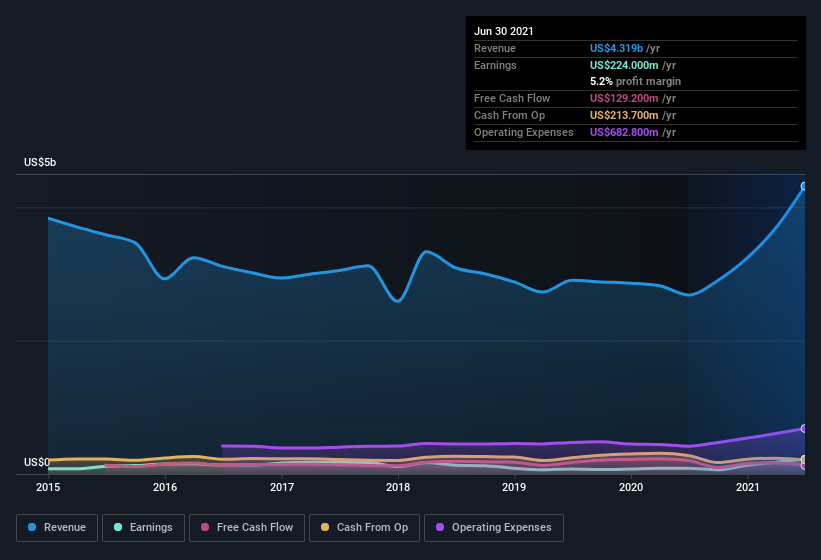Click the 2018 x-axis label
Image resolution: width=821 pixels, height=560 pixels.
click(398, 487)
